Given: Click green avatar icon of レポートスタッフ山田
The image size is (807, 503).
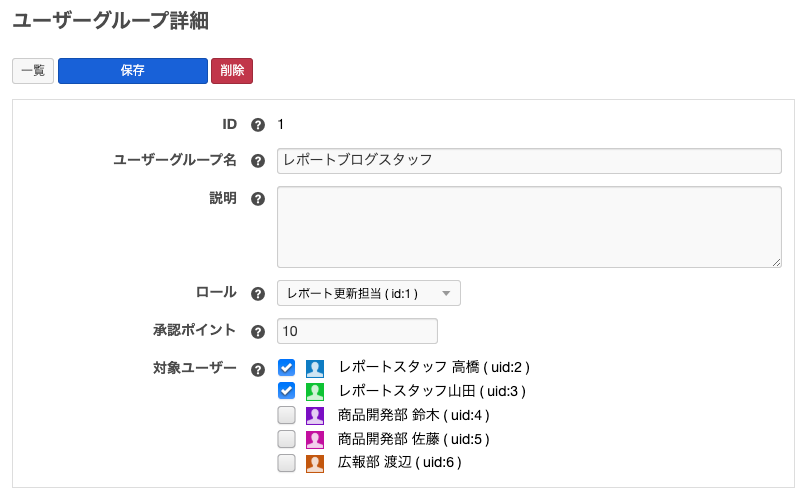Looking at the screenshot, I should 315,391.
